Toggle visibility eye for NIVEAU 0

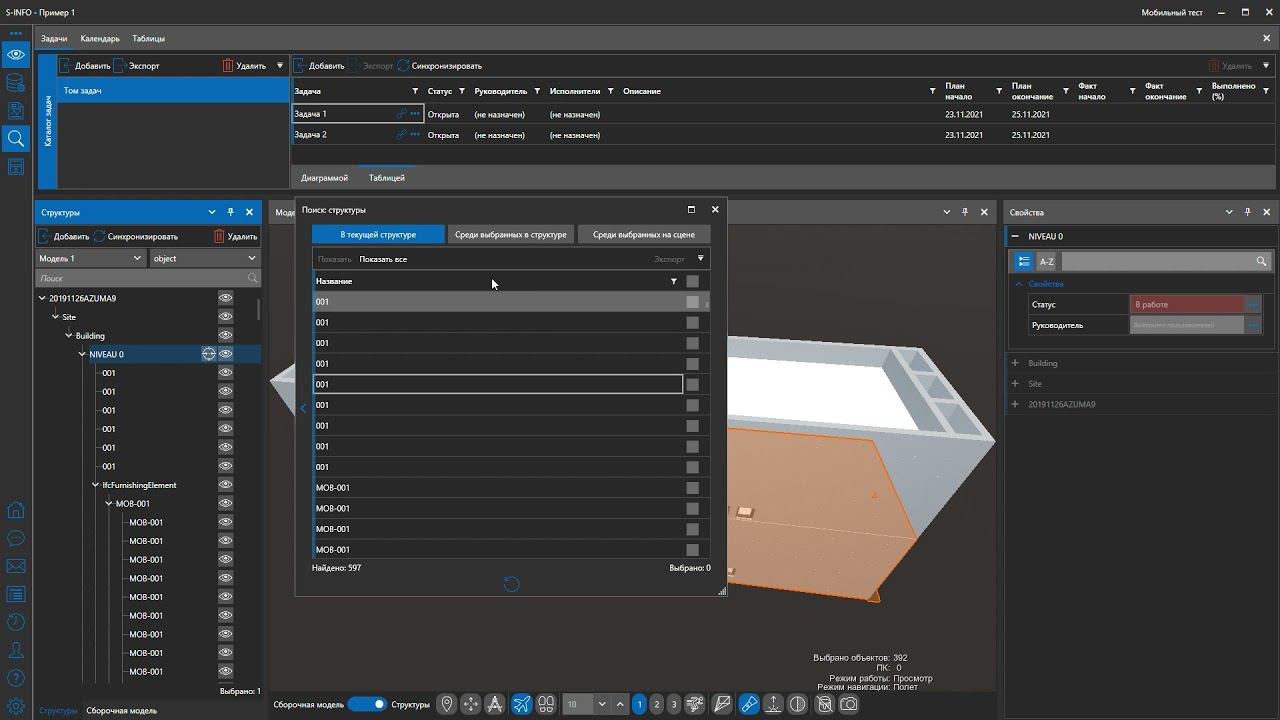[226, 354]
